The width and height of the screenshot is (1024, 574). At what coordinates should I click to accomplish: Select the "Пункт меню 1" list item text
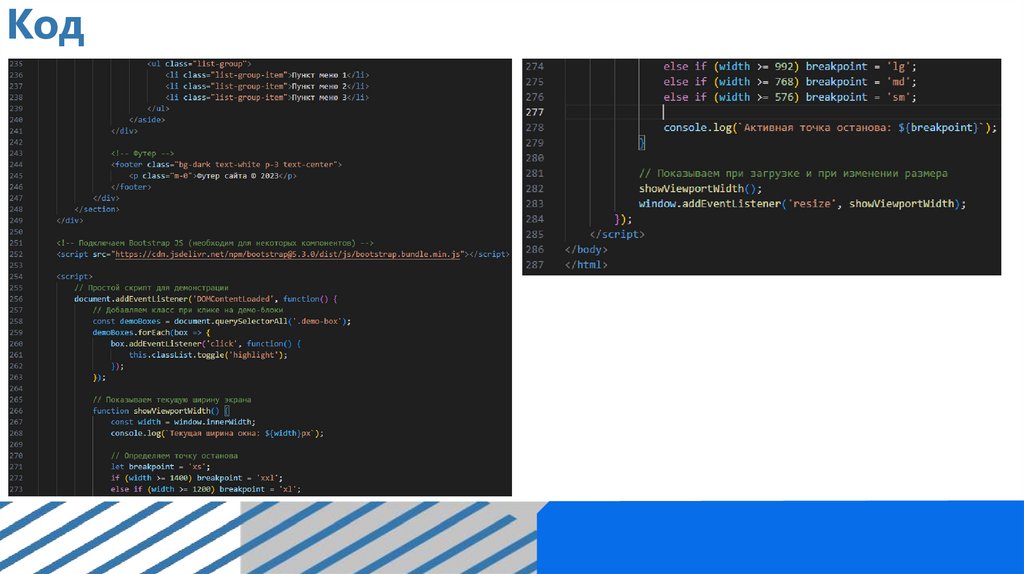click(319, 75)
